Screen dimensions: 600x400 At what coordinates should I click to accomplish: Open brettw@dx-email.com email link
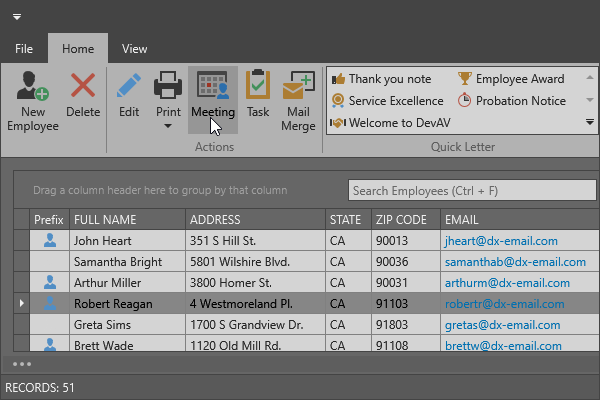tap(503, 345)
